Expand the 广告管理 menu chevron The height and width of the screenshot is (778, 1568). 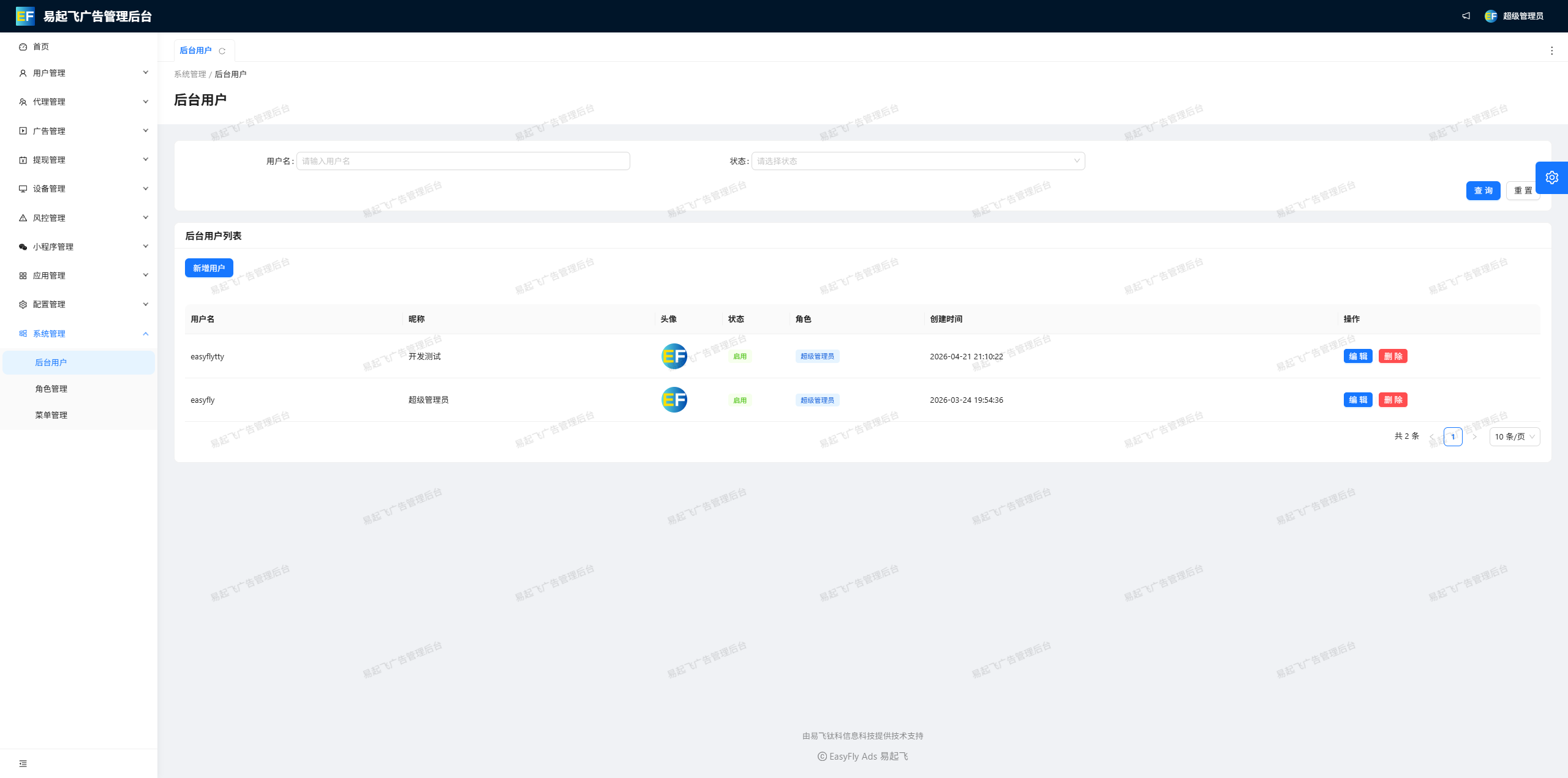146,130
